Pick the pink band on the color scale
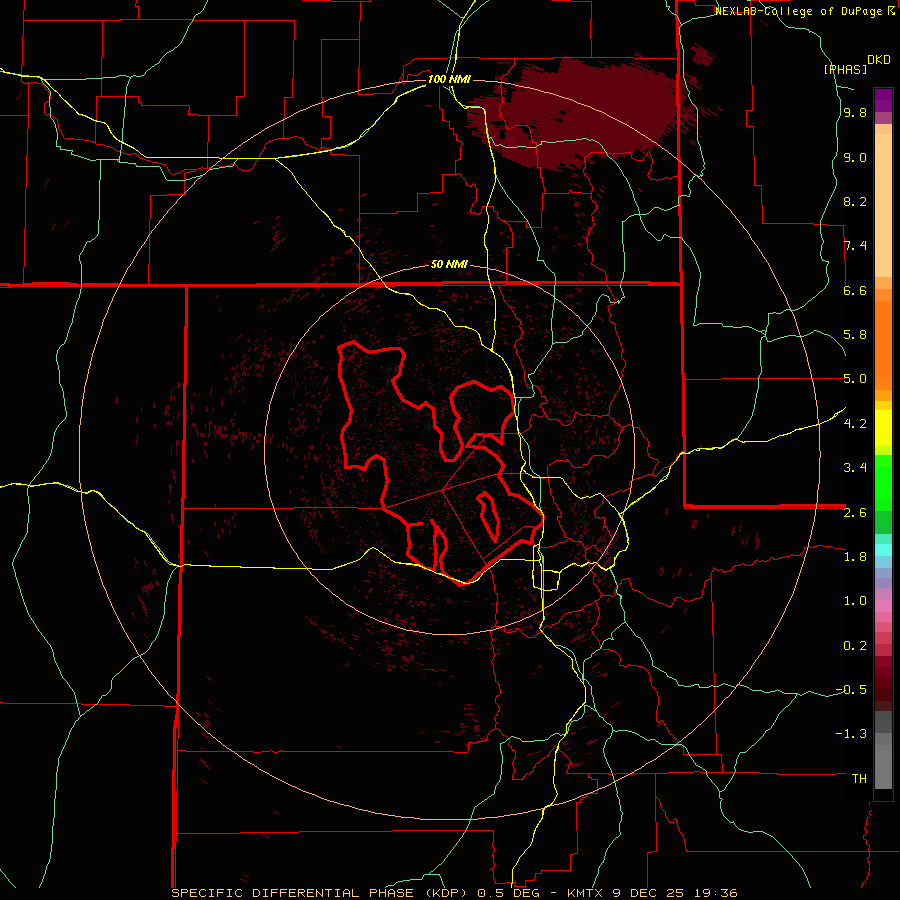The image size is (900, 900). 883,606
